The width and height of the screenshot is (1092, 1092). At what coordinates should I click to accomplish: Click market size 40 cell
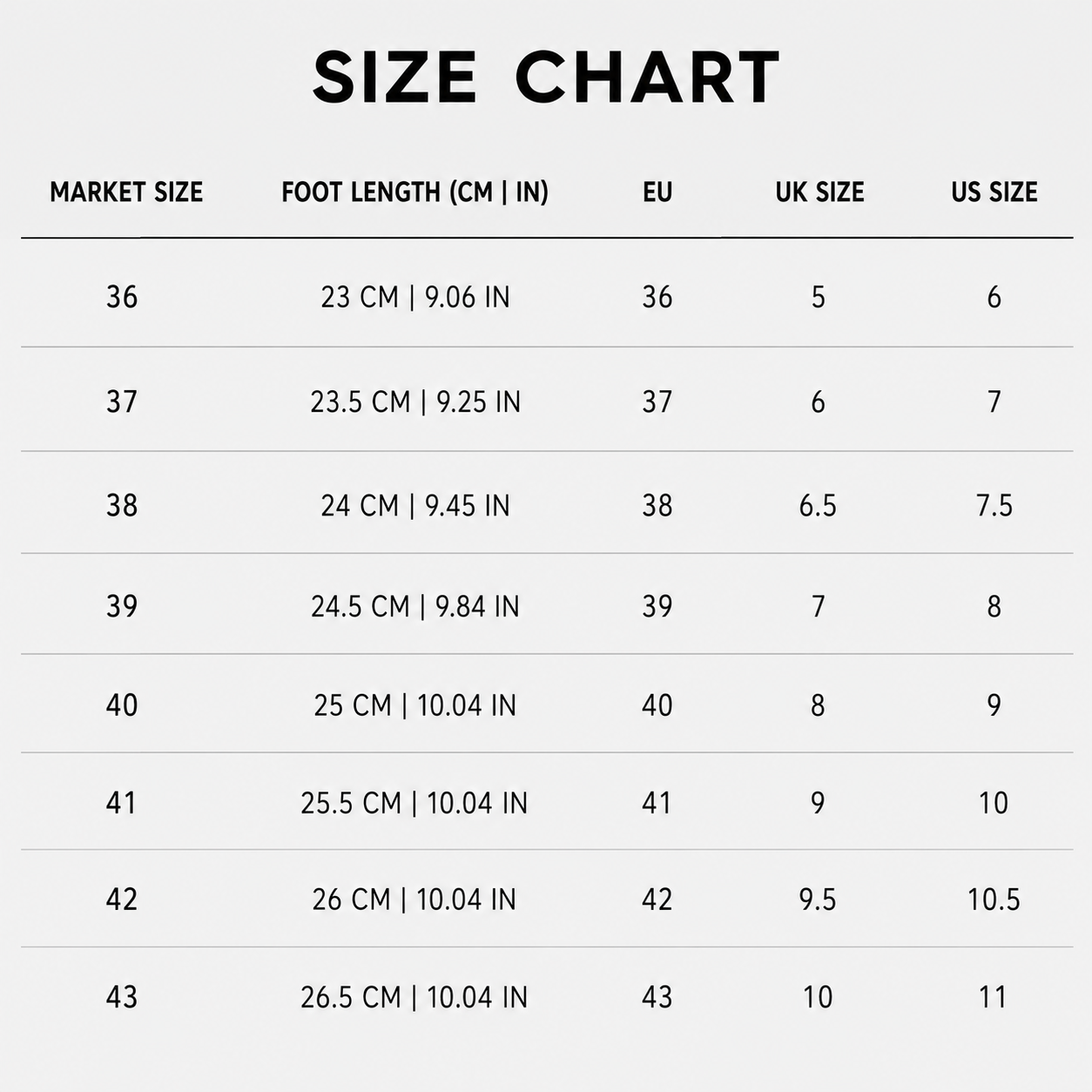(122, 704)
